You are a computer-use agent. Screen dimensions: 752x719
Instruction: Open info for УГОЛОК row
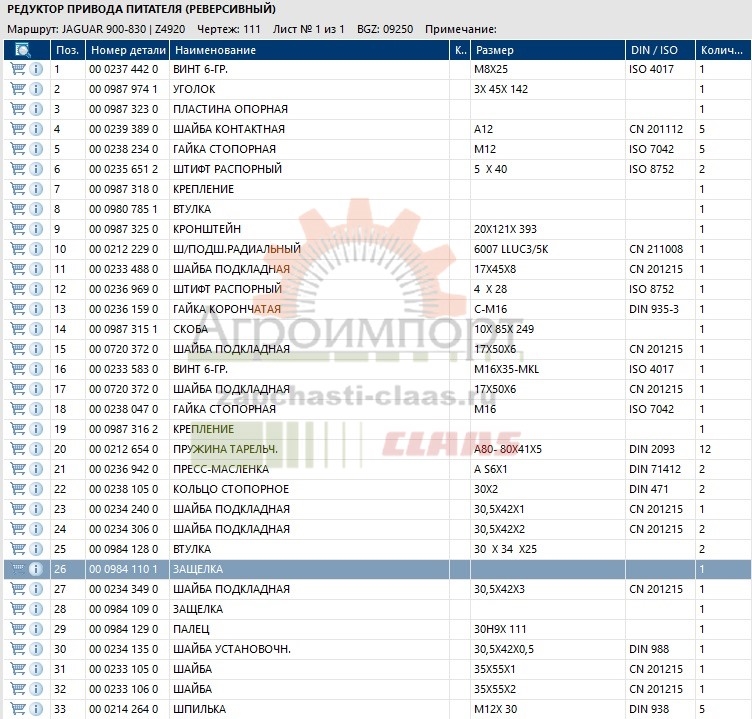36,89
